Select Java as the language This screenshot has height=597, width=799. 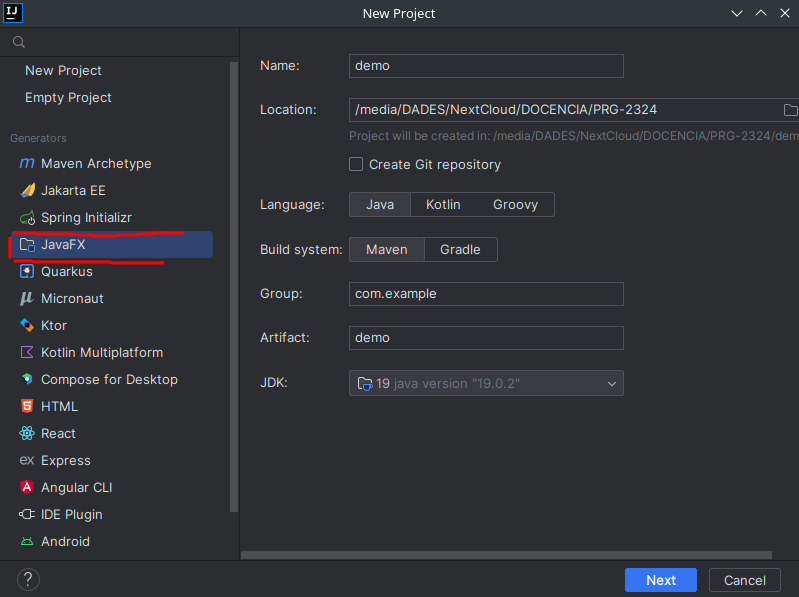click(380, 205)
